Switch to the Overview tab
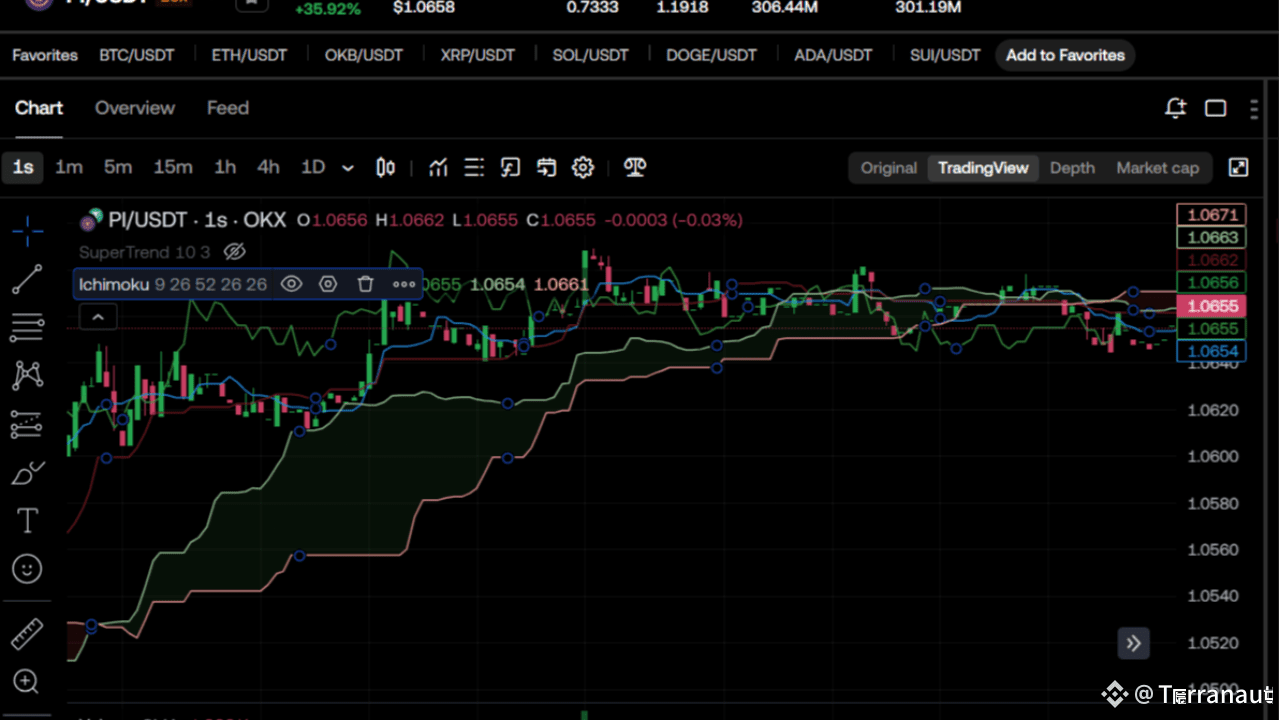This screenshot has width=1280, height=720. tap(135, 108)
